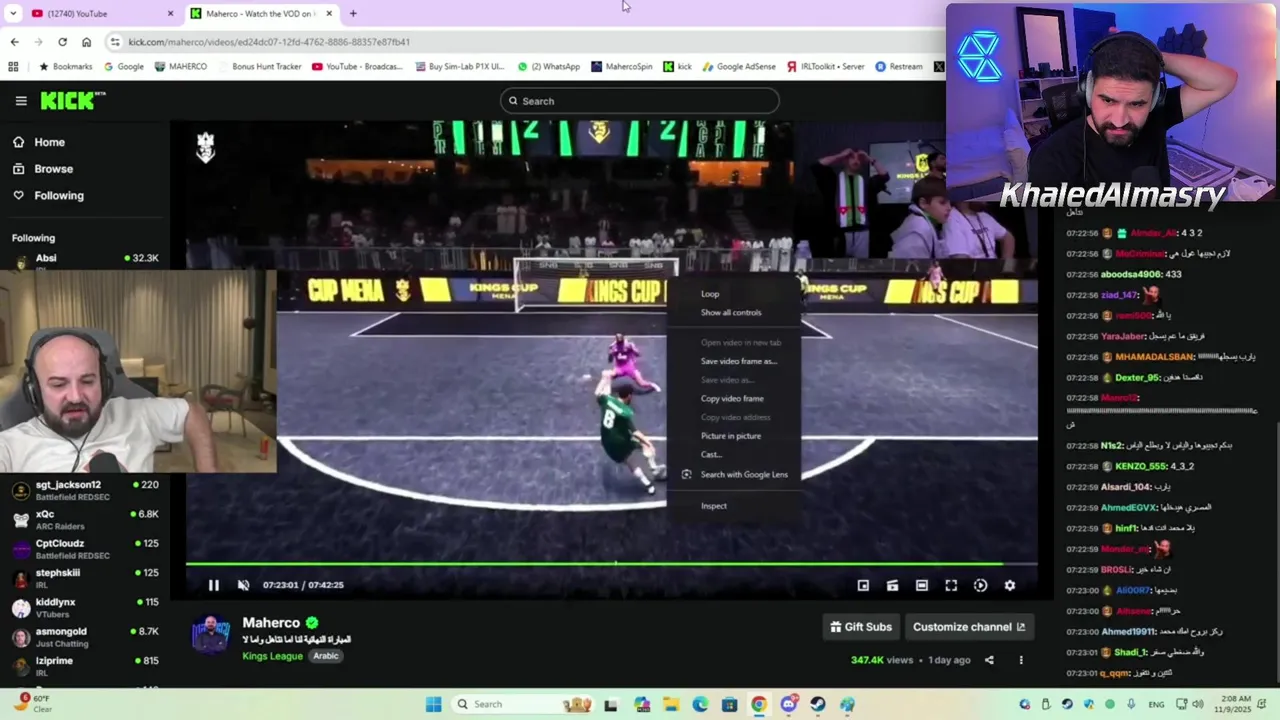Toggle theater mode in the player
Screen dimensions: 1280x720
coord(922,586)
